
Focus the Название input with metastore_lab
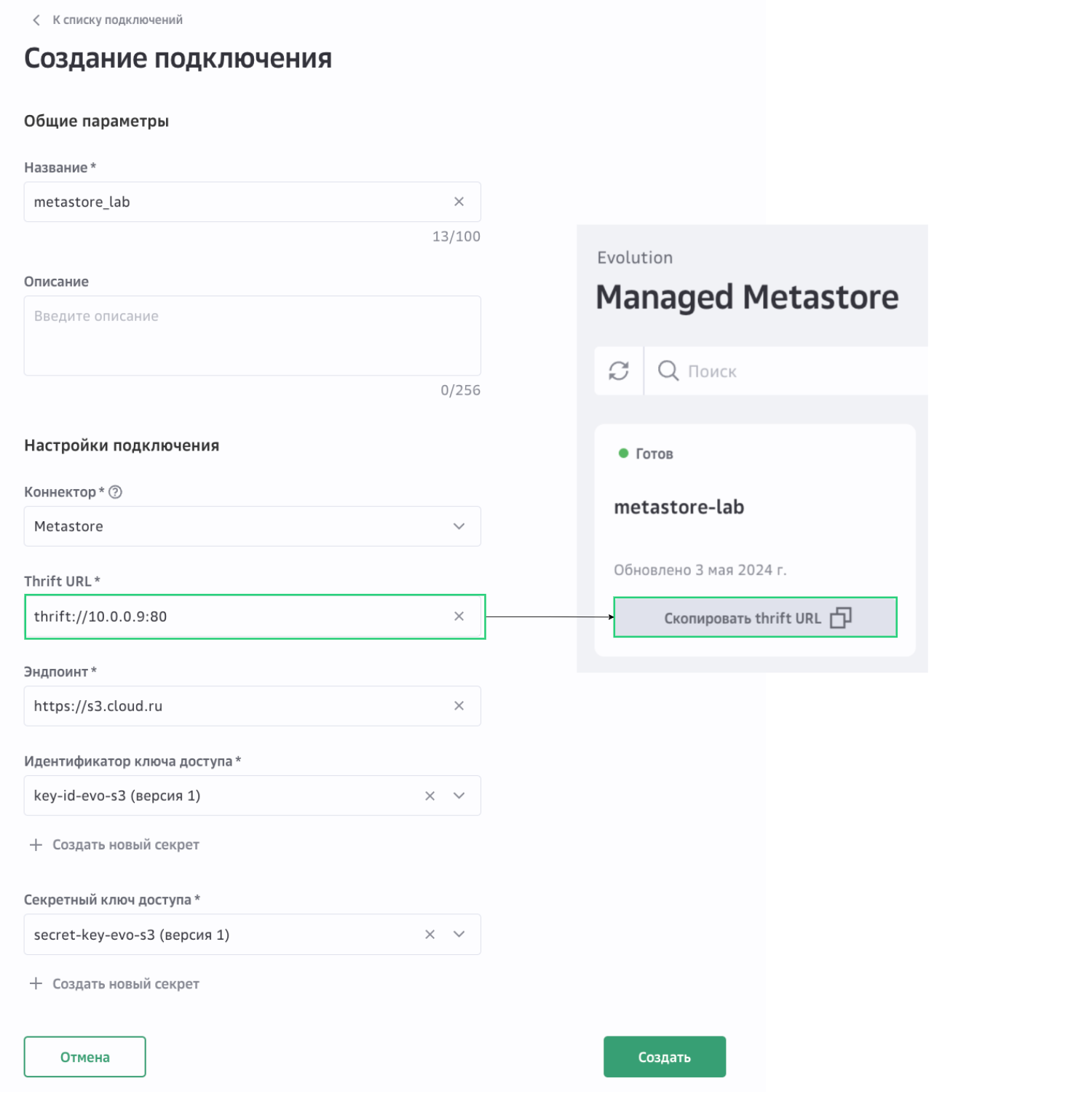click(x=252, y=202)
